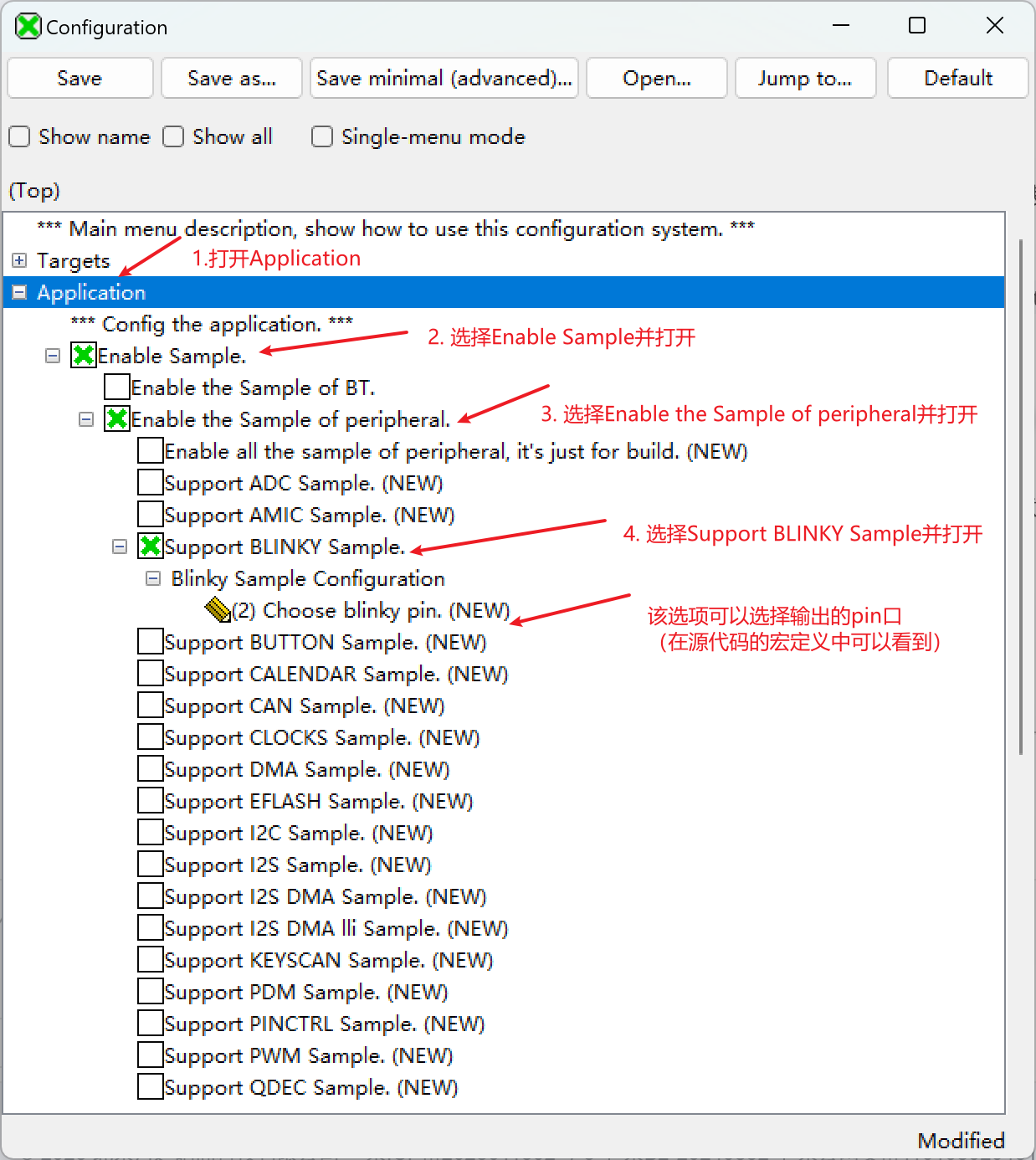1036x1160 pixels.
Task: Close the Configuration window
Action: pyautogui.click(x=994, y=26)
